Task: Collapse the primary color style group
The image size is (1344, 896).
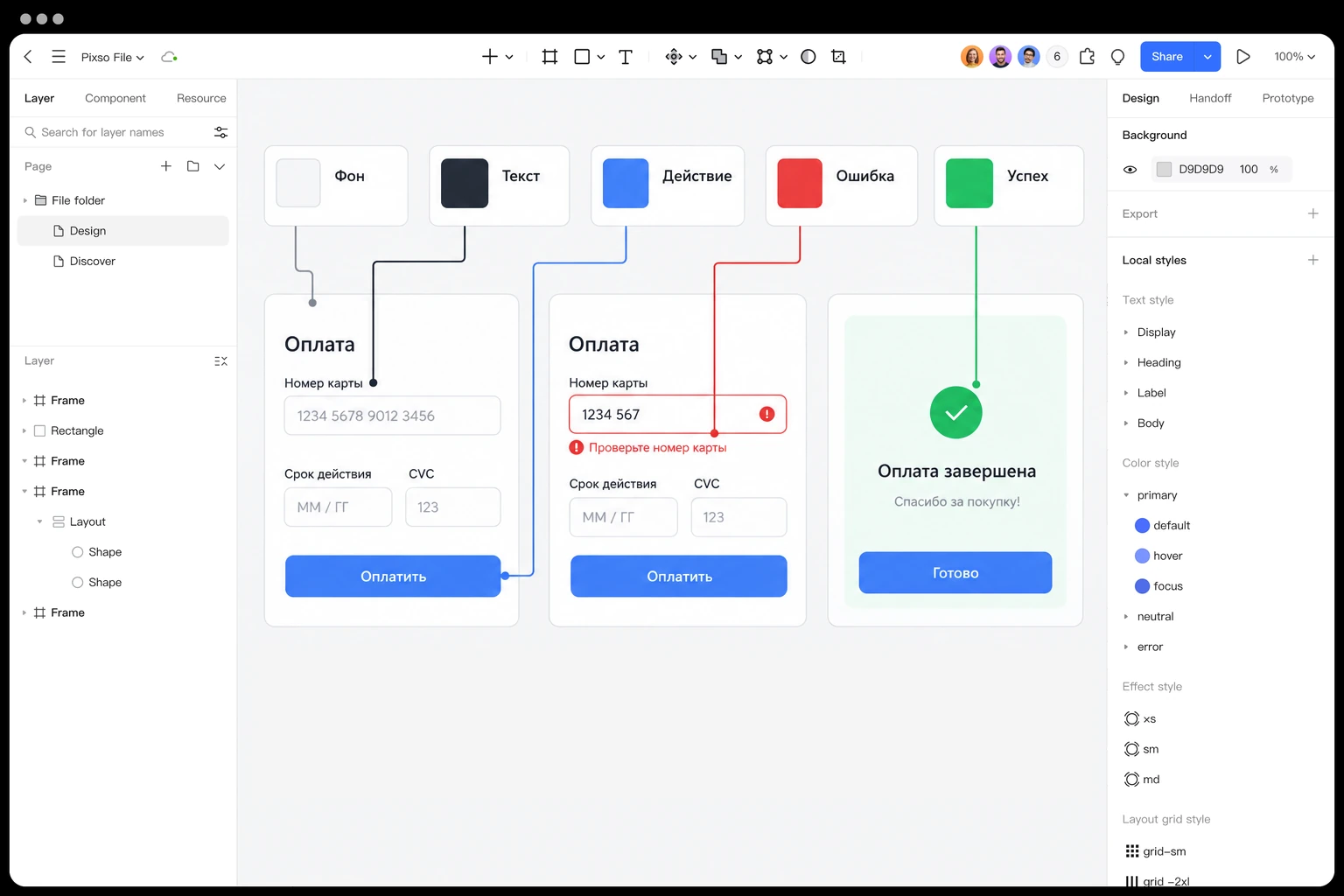Action: [x=1126, y=495]
